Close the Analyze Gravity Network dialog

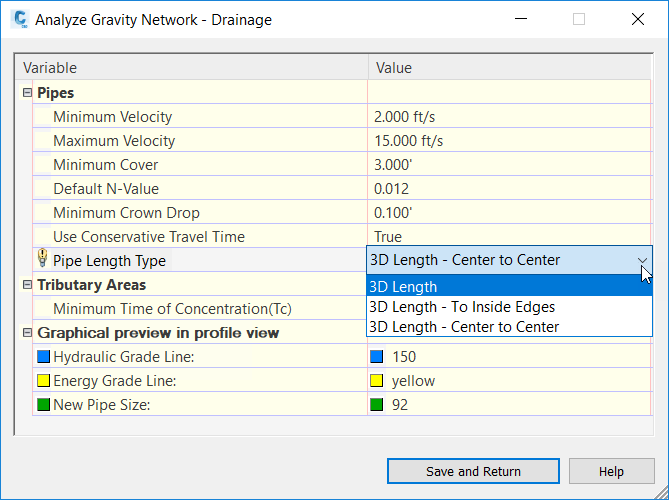point(637,19)
